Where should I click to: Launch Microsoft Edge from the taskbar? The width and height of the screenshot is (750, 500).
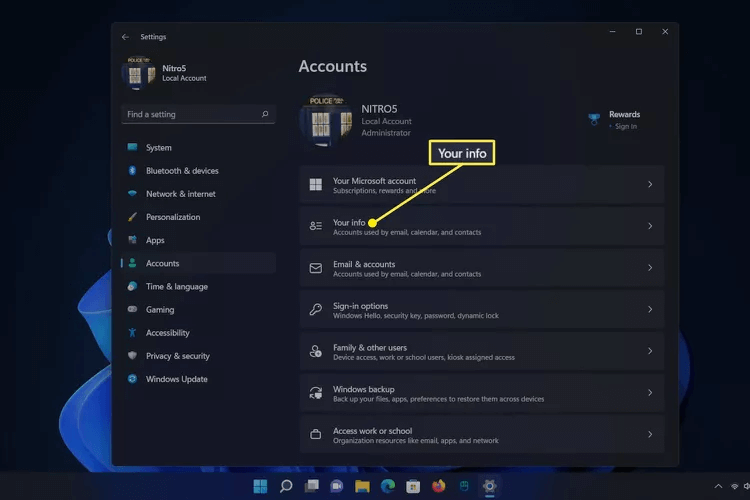click(388, 486)
